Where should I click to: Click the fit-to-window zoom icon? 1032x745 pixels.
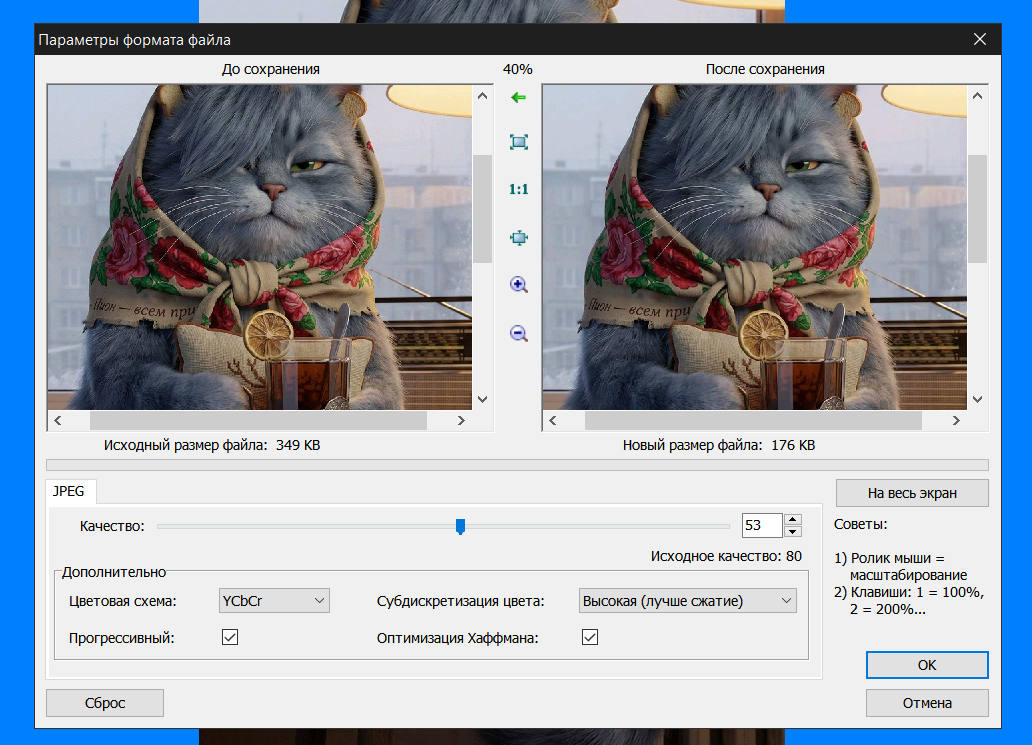pos(519,142)
